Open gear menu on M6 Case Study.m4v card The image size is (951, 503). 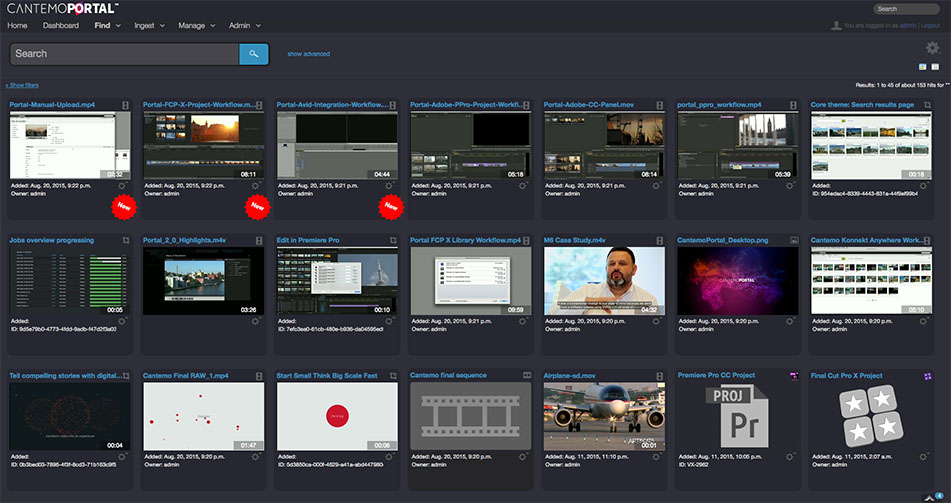pyautogui.click(x=656, y=321)
